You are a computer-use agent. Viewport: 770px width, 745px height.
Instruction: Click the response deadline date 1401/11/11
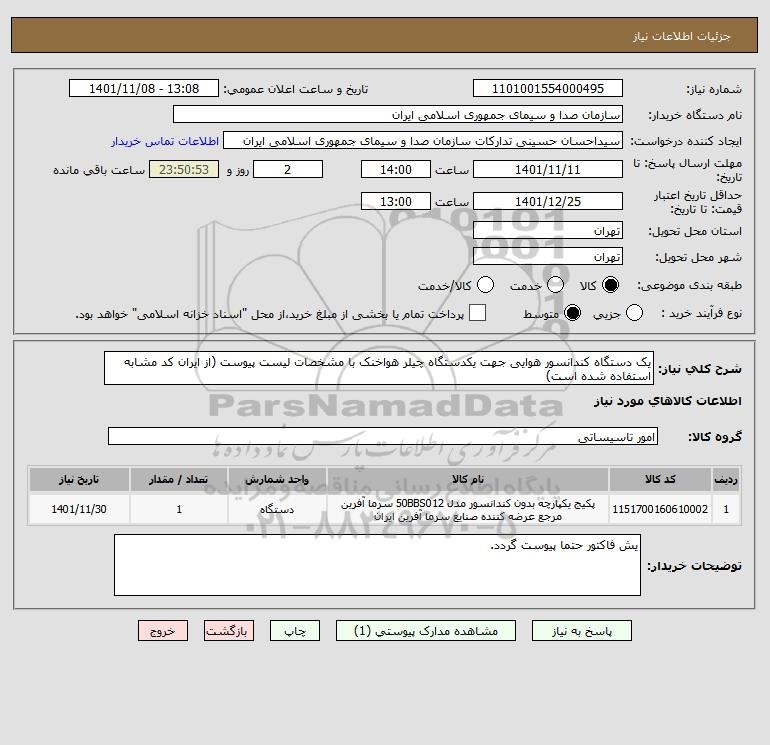click(x=548, y=169)
